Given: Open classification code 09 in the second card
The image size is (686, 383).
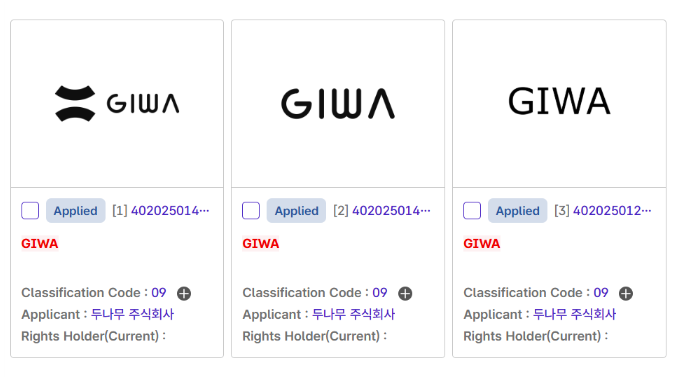Looking at the screenshot, I should [380, 292].
